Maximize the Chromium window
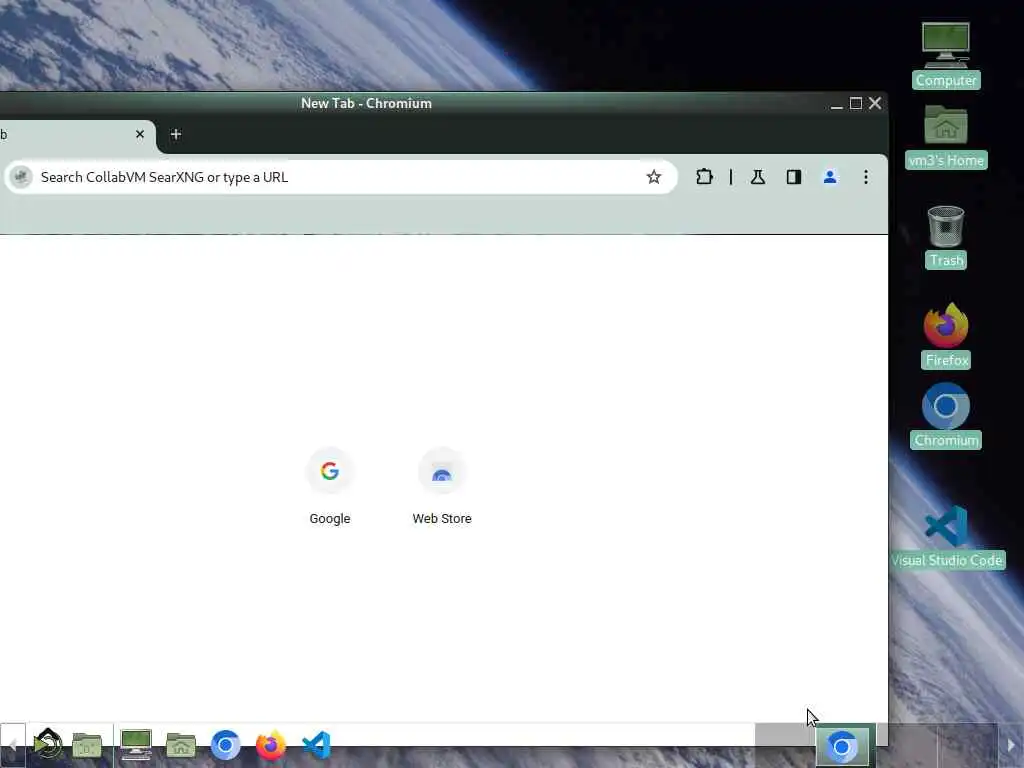Image resolution: width=1024 pixels, height=768 pixels. click(856, 104)
